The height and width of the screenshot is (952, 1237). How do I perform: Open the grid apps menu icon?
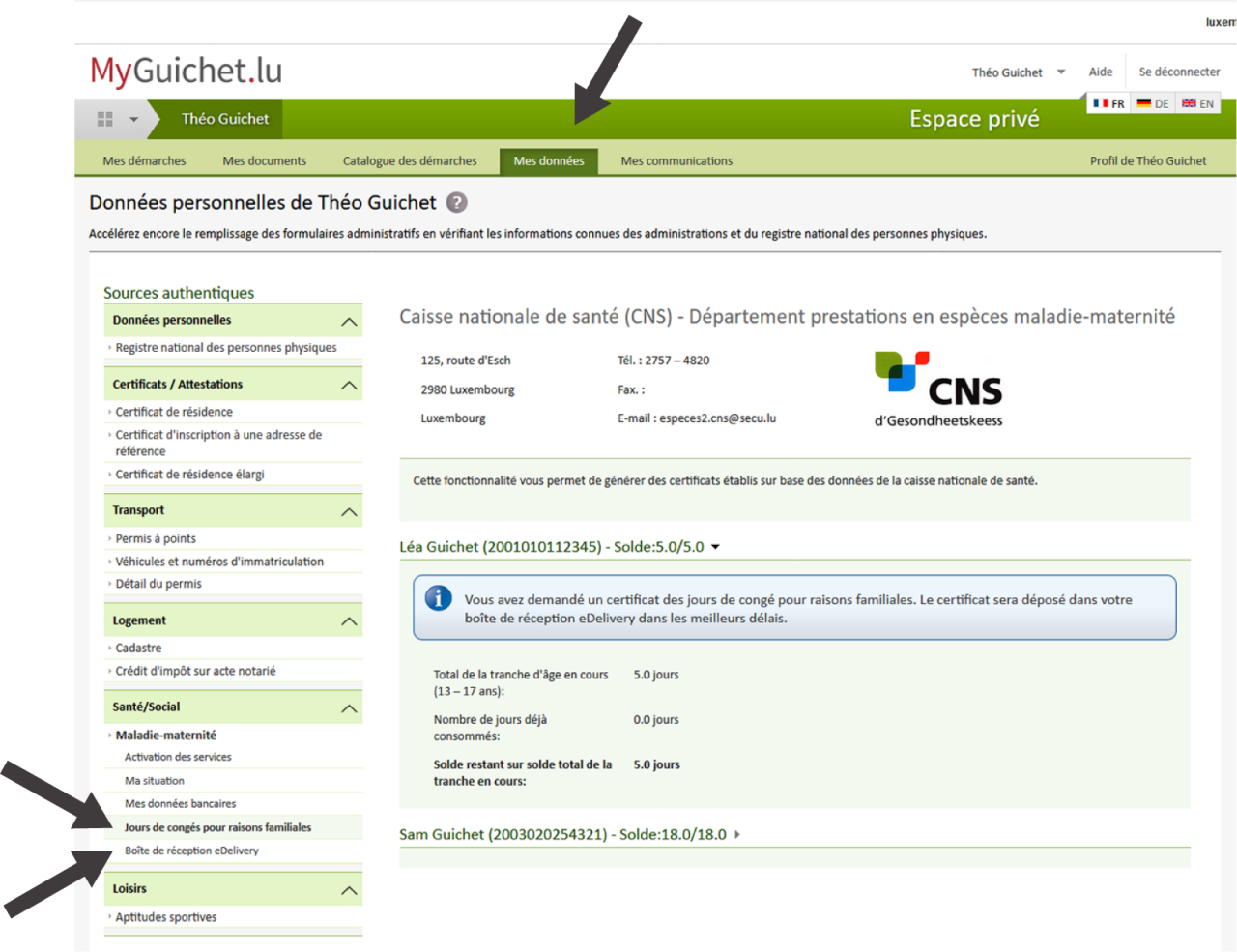(104, 119)
